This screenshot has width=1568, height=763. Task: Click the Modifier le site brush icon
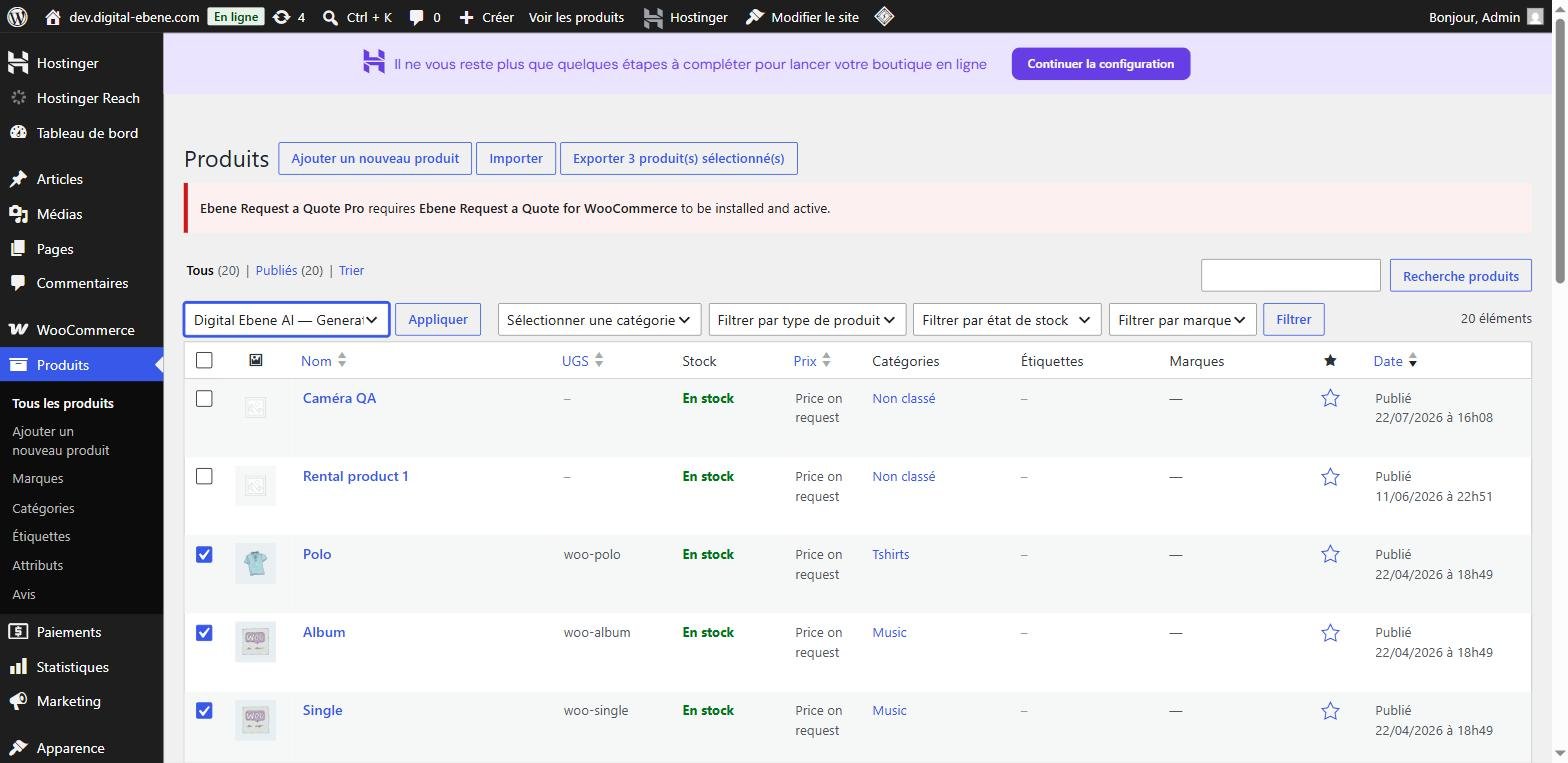(755, 17)
